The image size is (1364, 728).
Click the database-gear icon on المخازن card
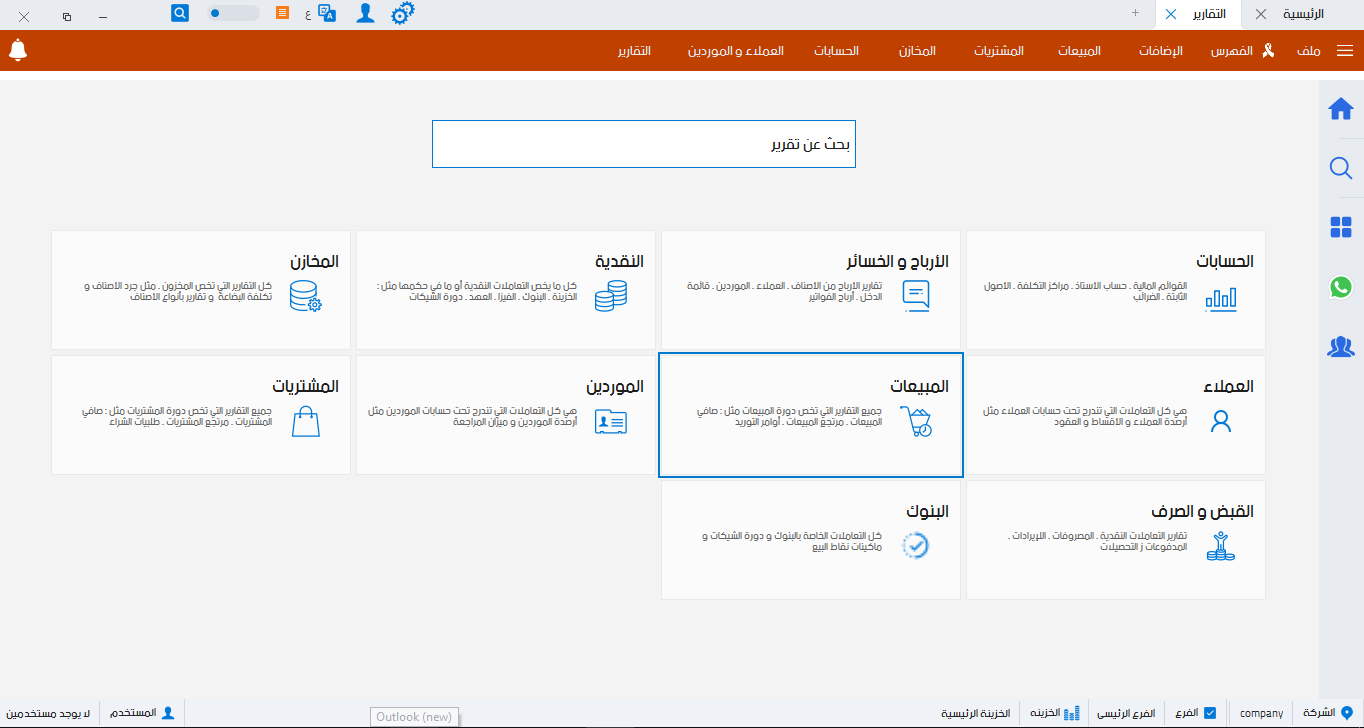305,296
